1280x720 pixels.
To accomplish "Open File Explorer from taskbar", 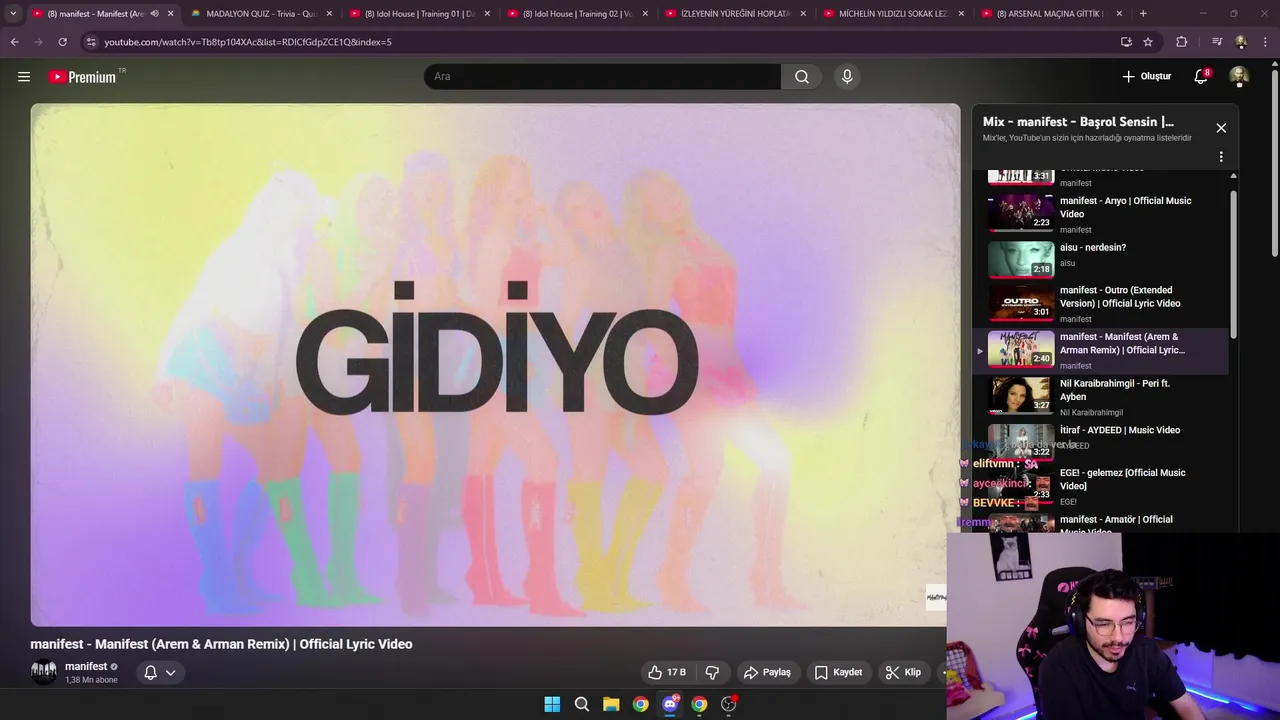I will coord(611,704).
